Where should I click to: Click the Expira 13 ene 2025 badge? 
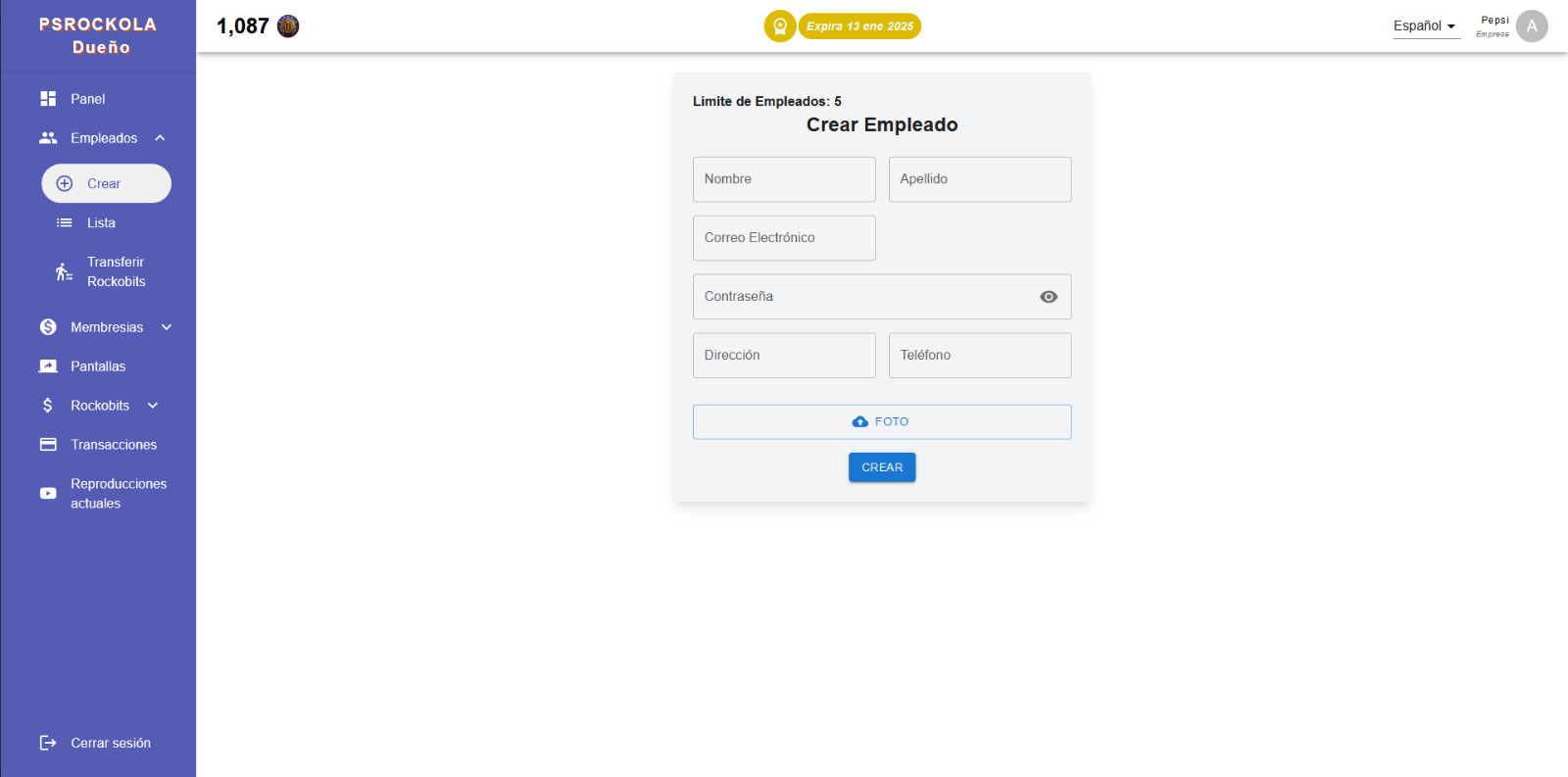click(x=859, y=26)
